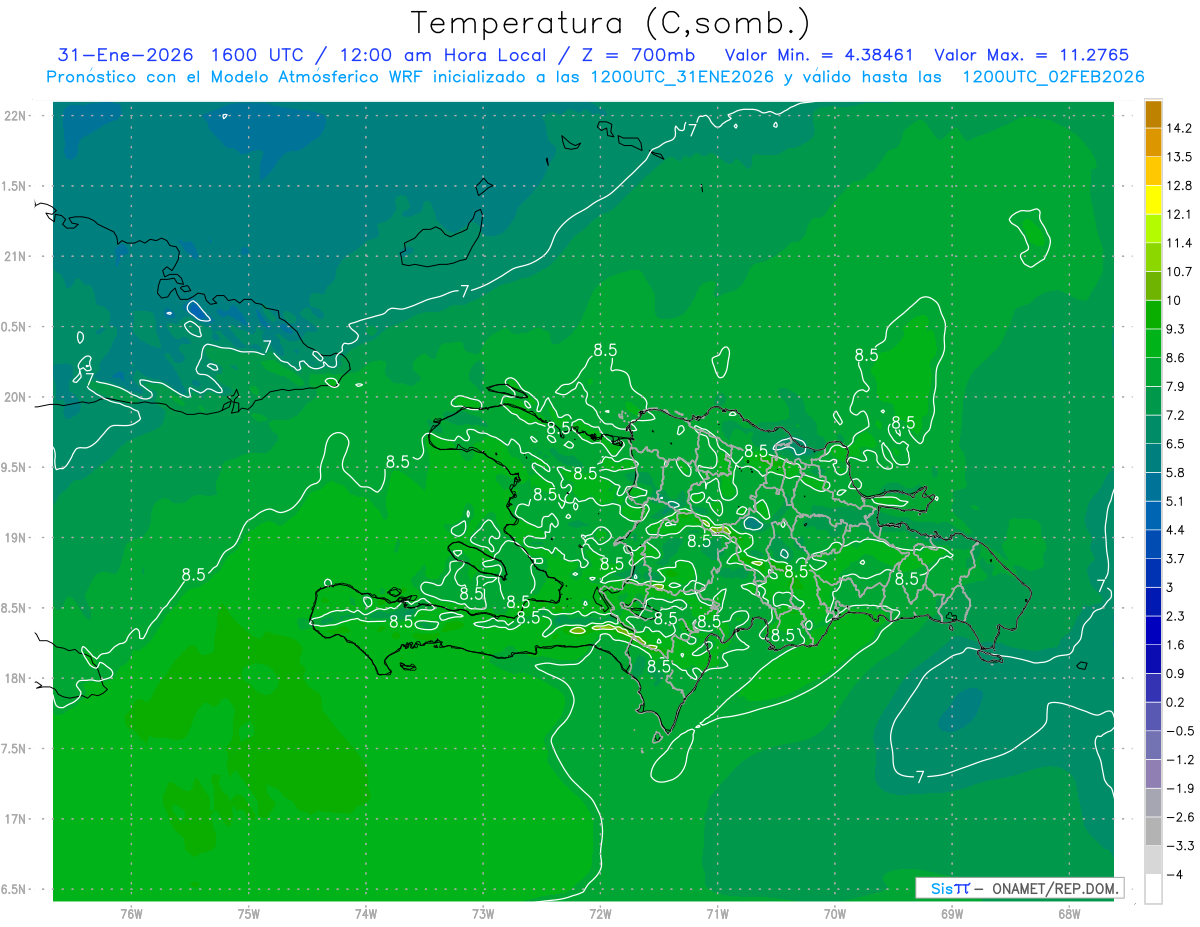Screen dimensions: 1200x927
Task: Click 'Valor Min. = 4.38461' text
Action: [x=818, y=55]
